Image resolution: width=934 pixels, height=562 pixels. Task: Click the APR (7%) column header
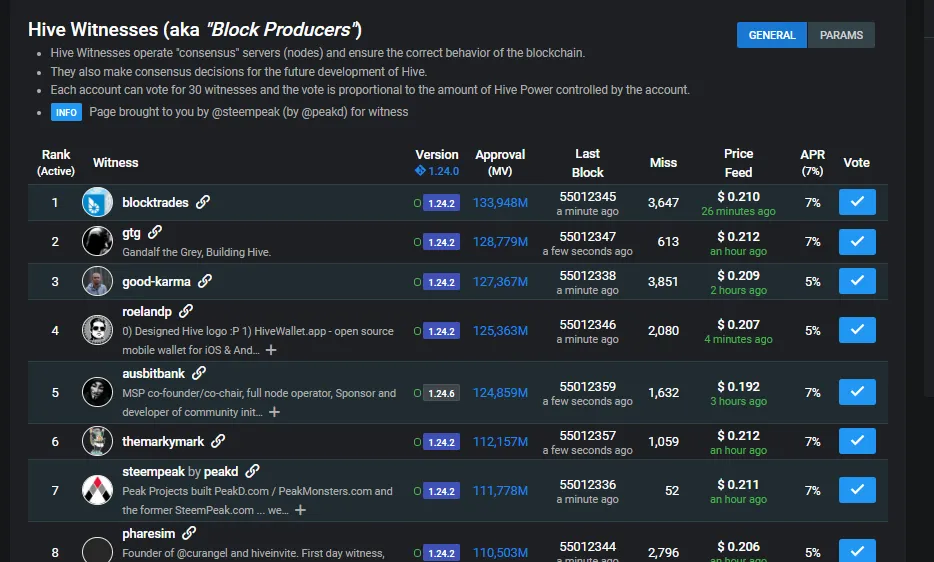[x=812, y=163]
